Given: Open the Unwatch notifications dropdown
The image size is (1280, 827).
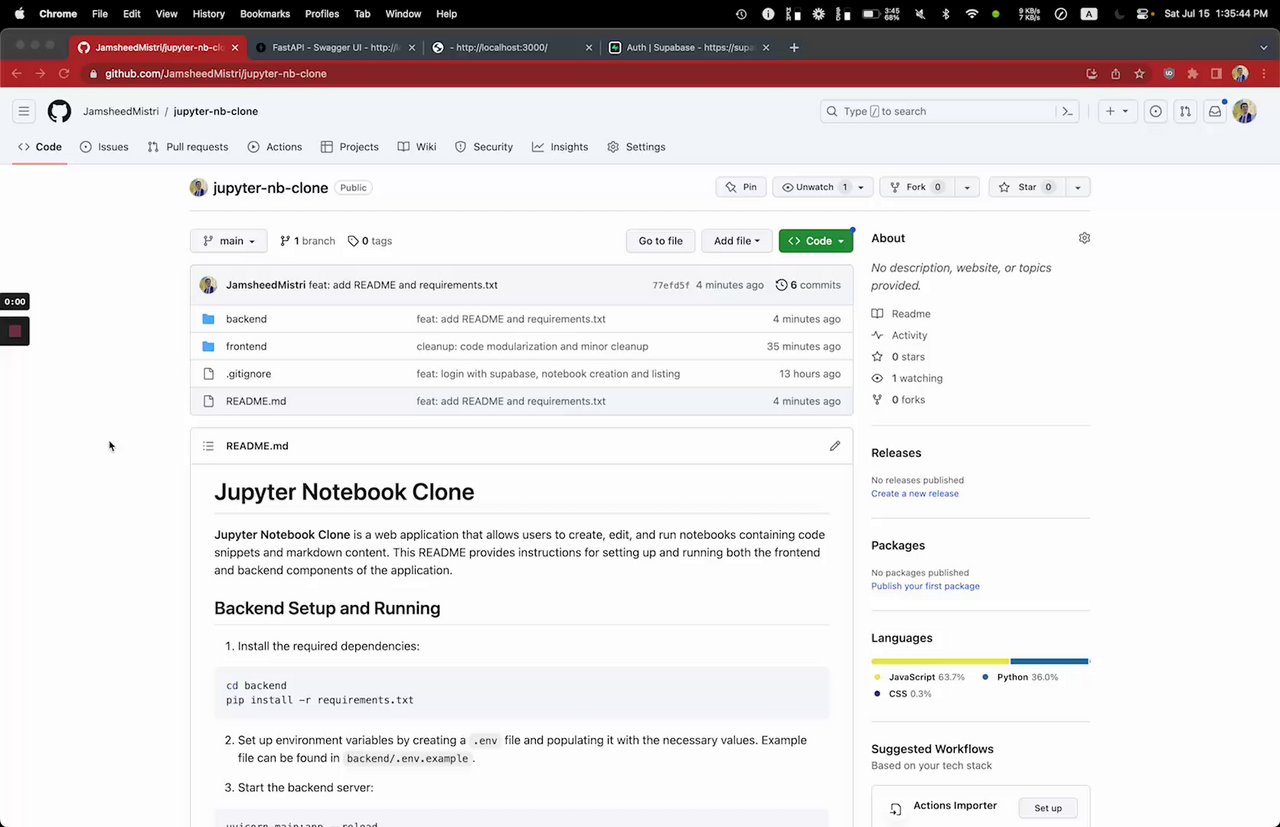Looking at the screenshot, I should pyautogui.click(x=823, y=187).
